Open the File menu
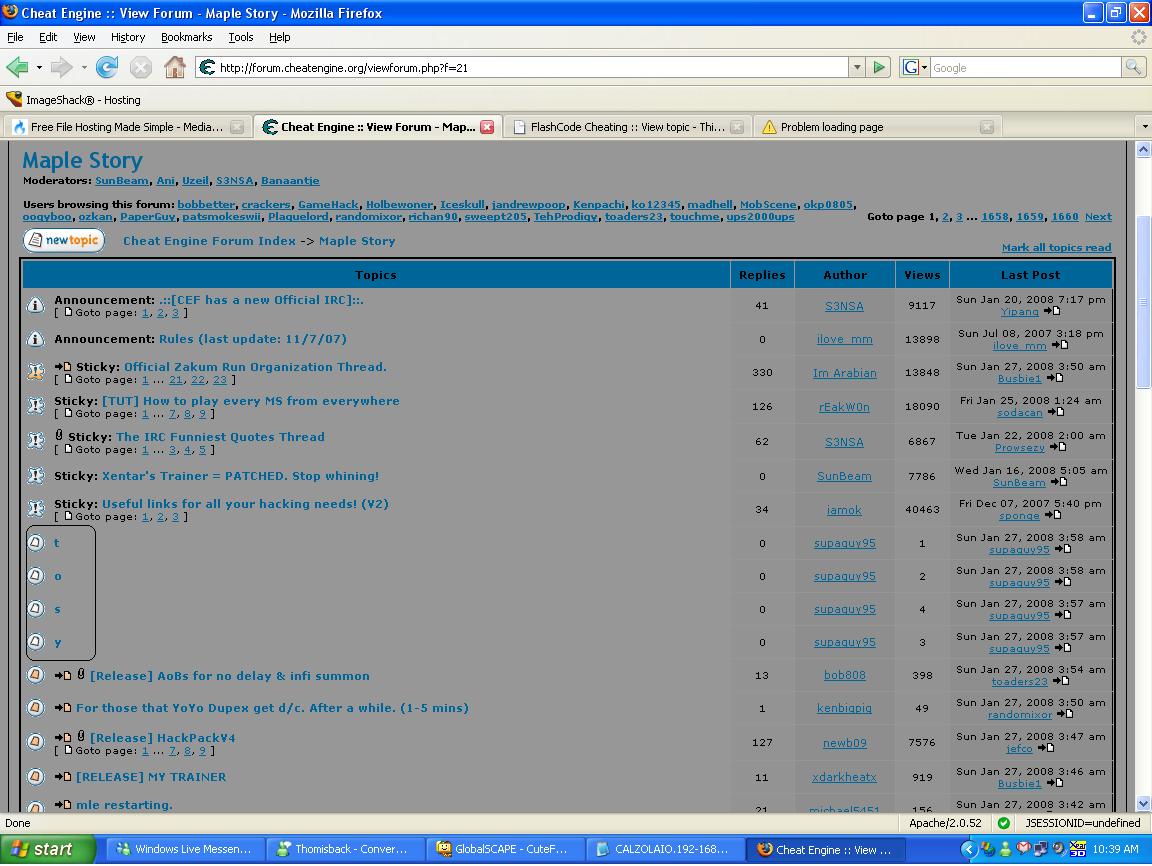 tap(15, 37)
